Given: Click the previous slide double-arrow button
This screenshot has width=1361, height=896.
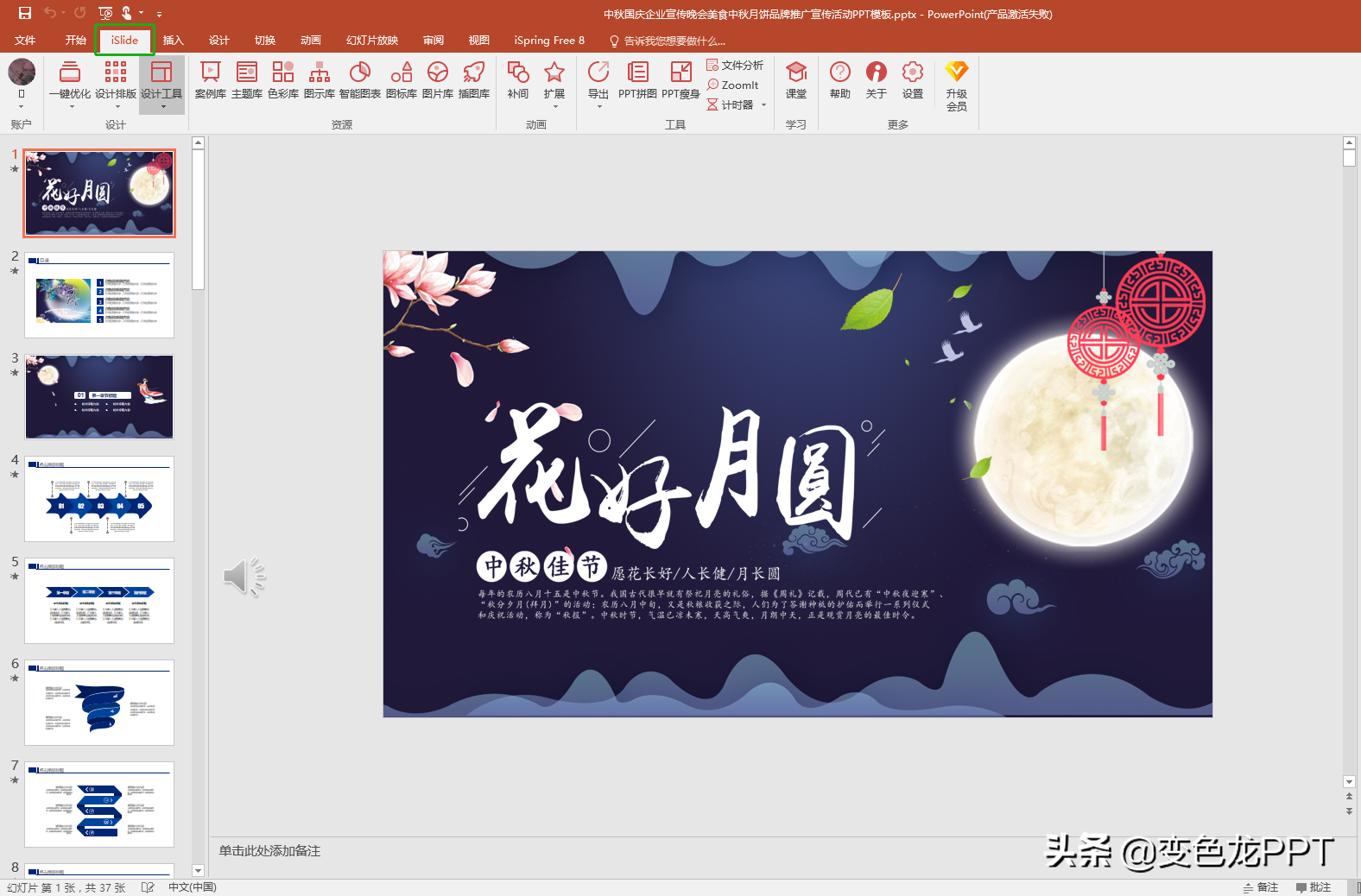Looking at the screenshot, I should tap(1349, 796).
